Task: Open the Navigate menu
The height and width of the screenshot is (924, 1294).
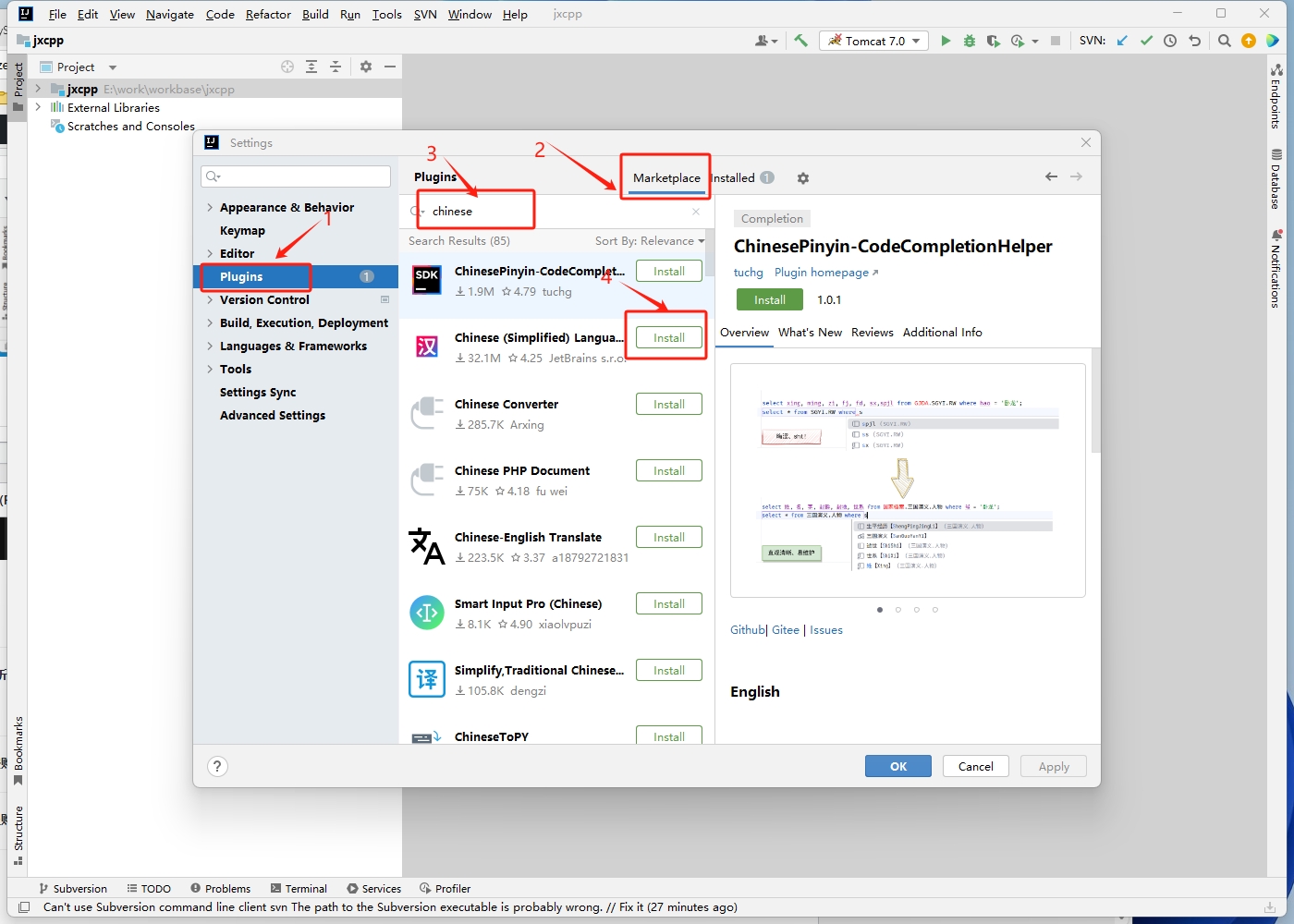Action: (x=170, y=14)
